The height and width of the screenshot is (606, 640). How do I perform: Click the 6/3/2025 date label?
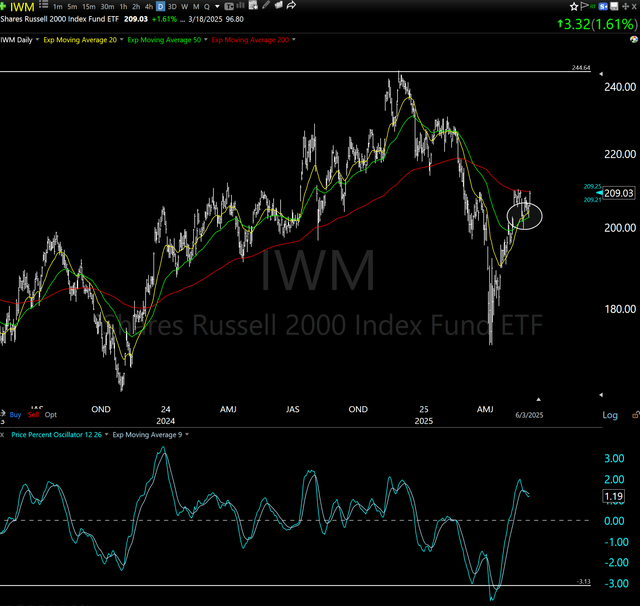(529, 415)
